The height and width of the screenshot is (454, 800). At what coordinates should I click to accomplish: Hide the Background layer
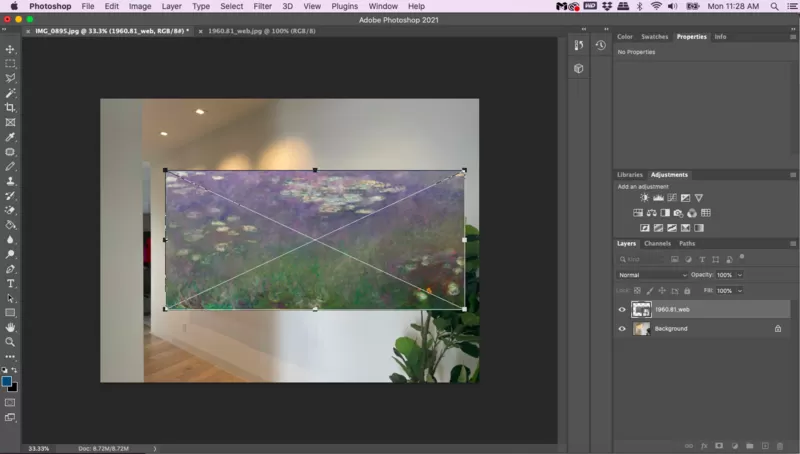[622, 329]
